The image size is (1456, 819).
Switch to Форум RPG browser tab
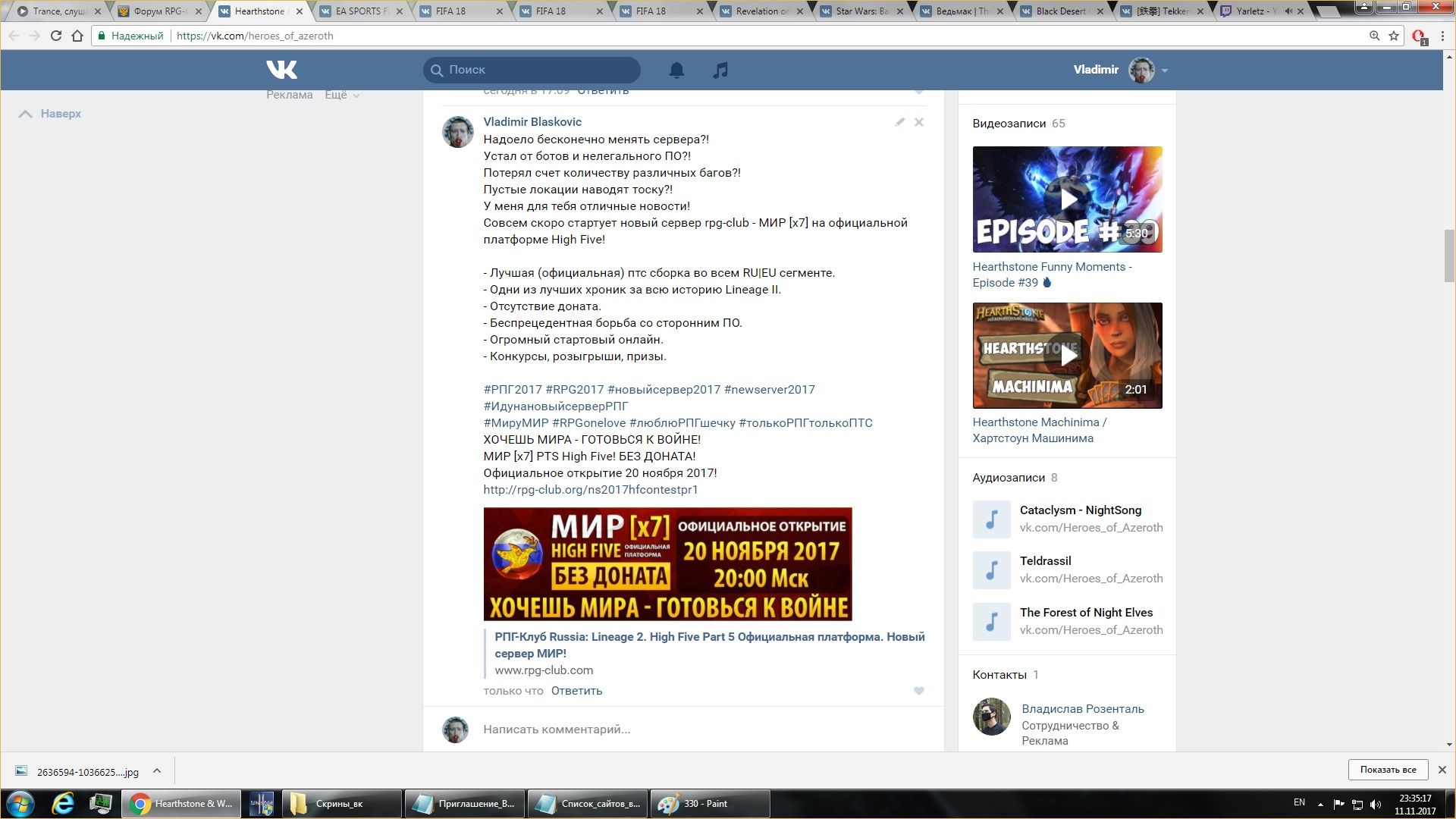pos(161,11)
